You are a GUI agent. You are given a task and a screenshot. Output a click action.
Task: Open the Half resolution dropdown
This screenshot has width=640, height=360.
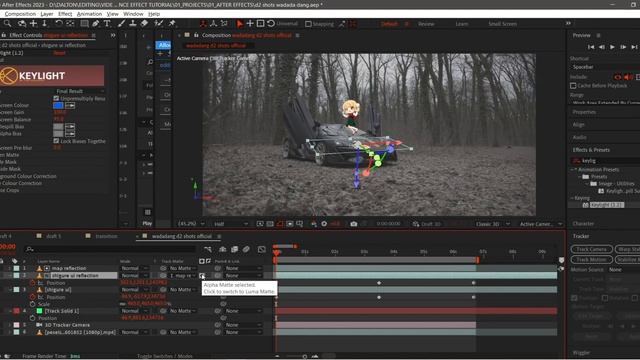231,224
